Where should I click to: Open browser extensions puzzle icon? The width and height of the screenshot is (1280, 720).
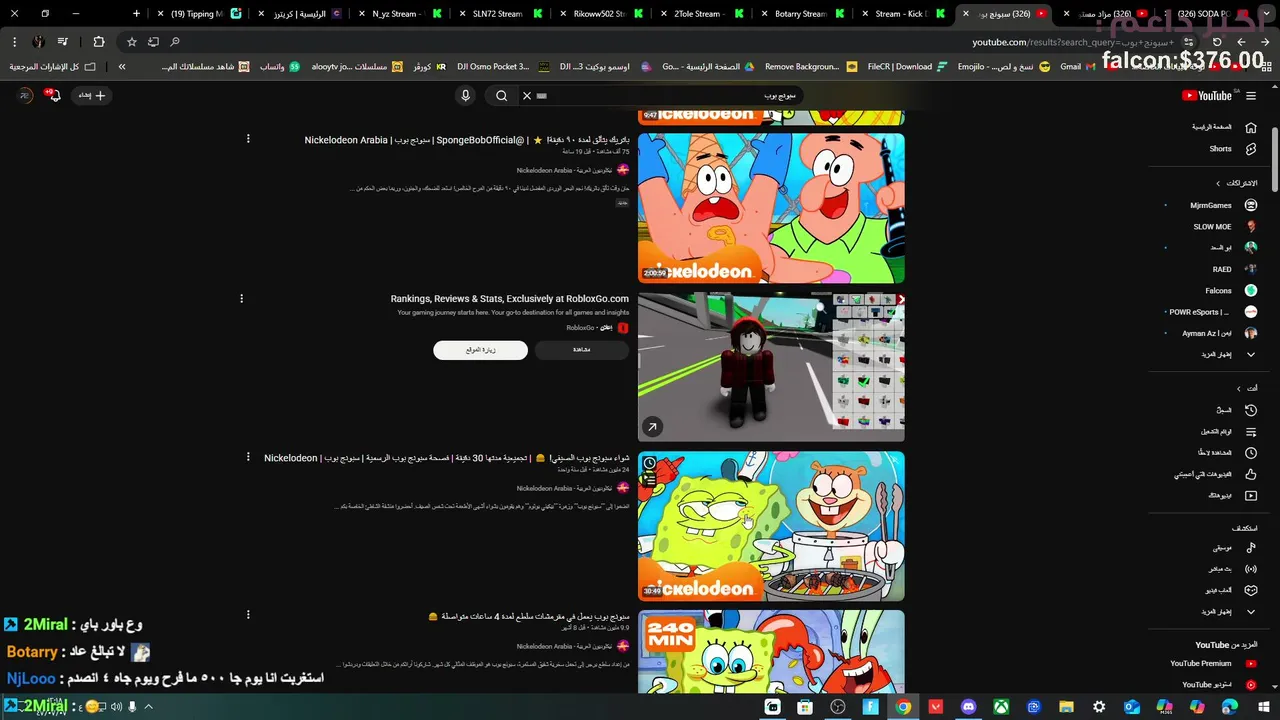(98, 42)
